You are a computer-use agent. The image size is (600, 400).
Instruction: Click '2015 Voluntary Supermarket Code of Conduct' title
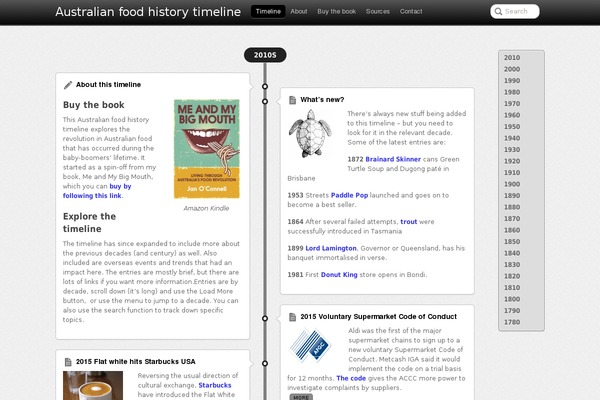coord(378,317)
